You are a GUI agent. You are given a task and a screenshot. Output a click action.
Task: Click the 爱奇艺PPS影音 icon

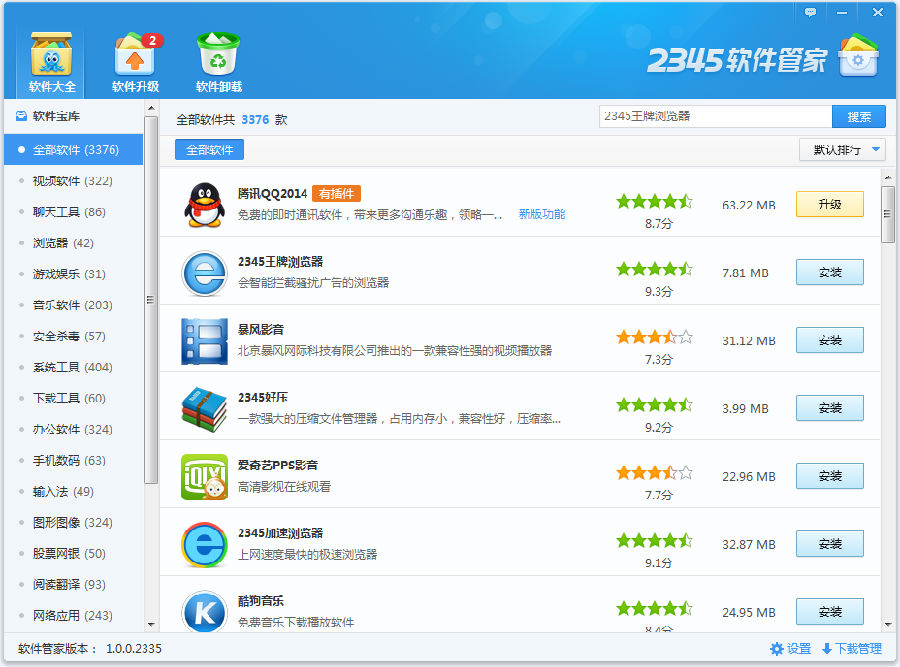pos(204,476)
